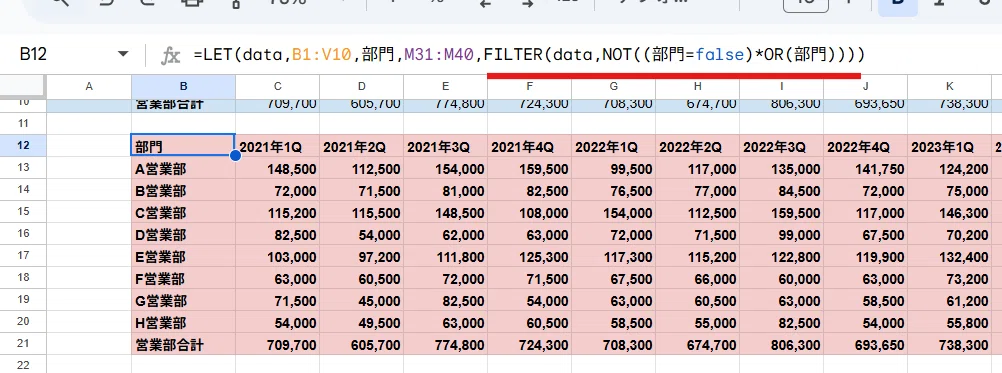1002x373 pixels.
Task: Click the 2023年1Q header cell
Action: click(x=950, y=146)
